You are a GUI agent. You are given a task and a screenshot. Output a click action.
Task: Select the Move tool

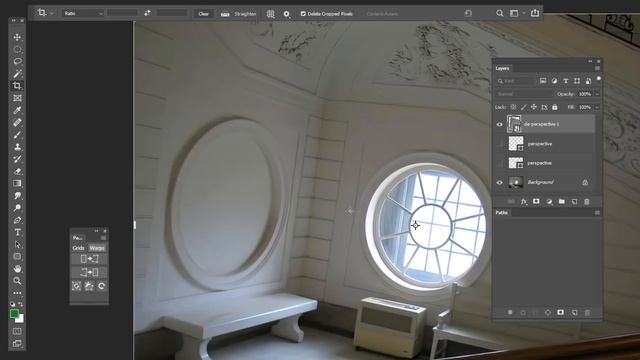point(17,38)
